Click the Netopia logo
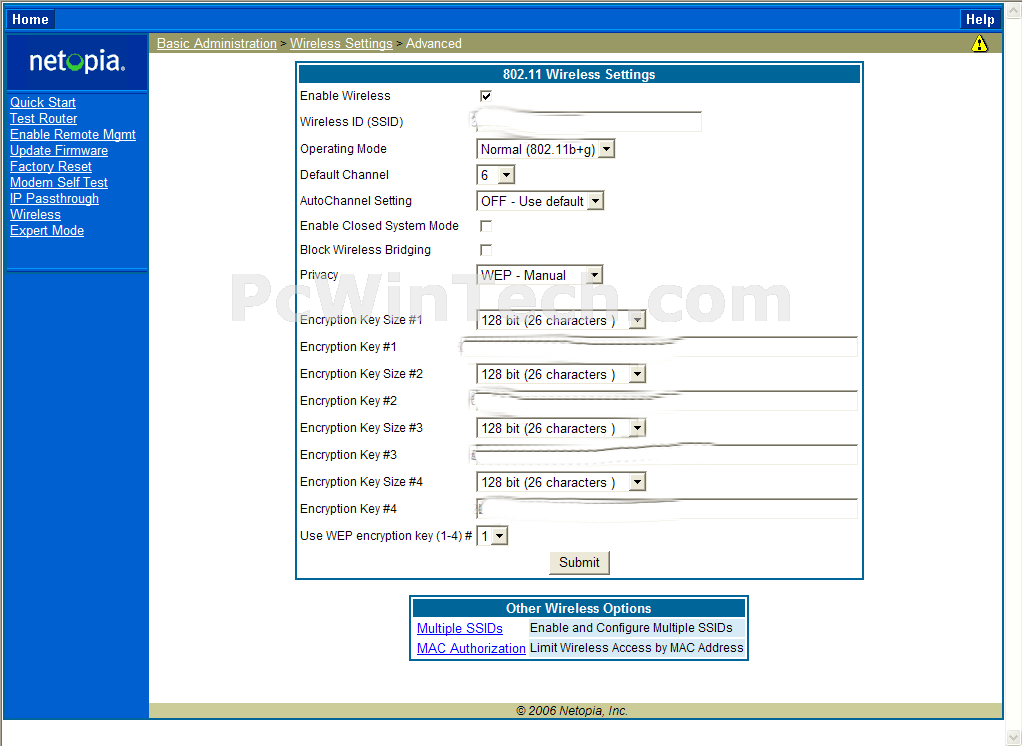The height and width of the screenshot is (746, 1022). pyautogui.click(x=77, y=62)
